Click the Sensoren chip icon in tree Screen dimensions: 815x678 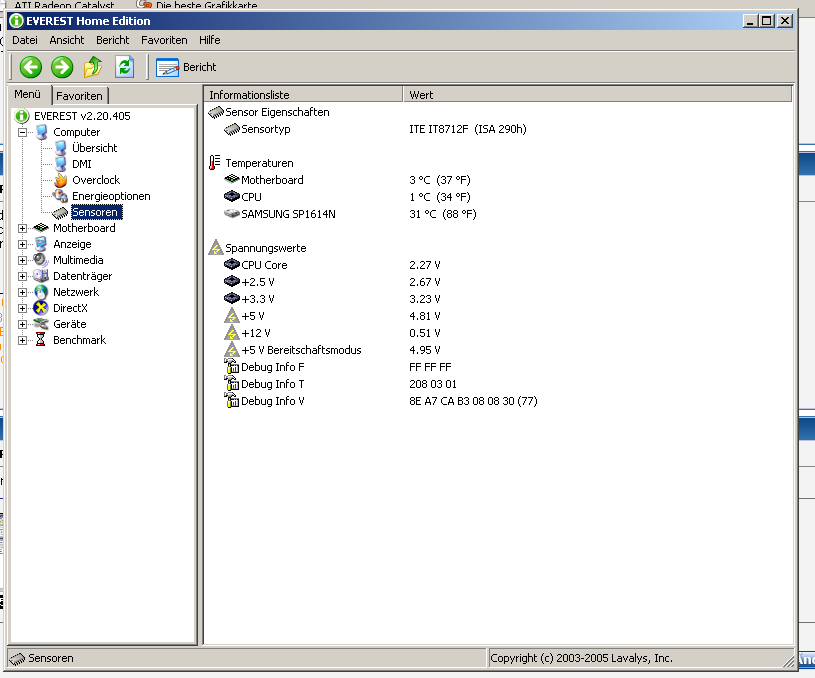(x=60, y=213)
